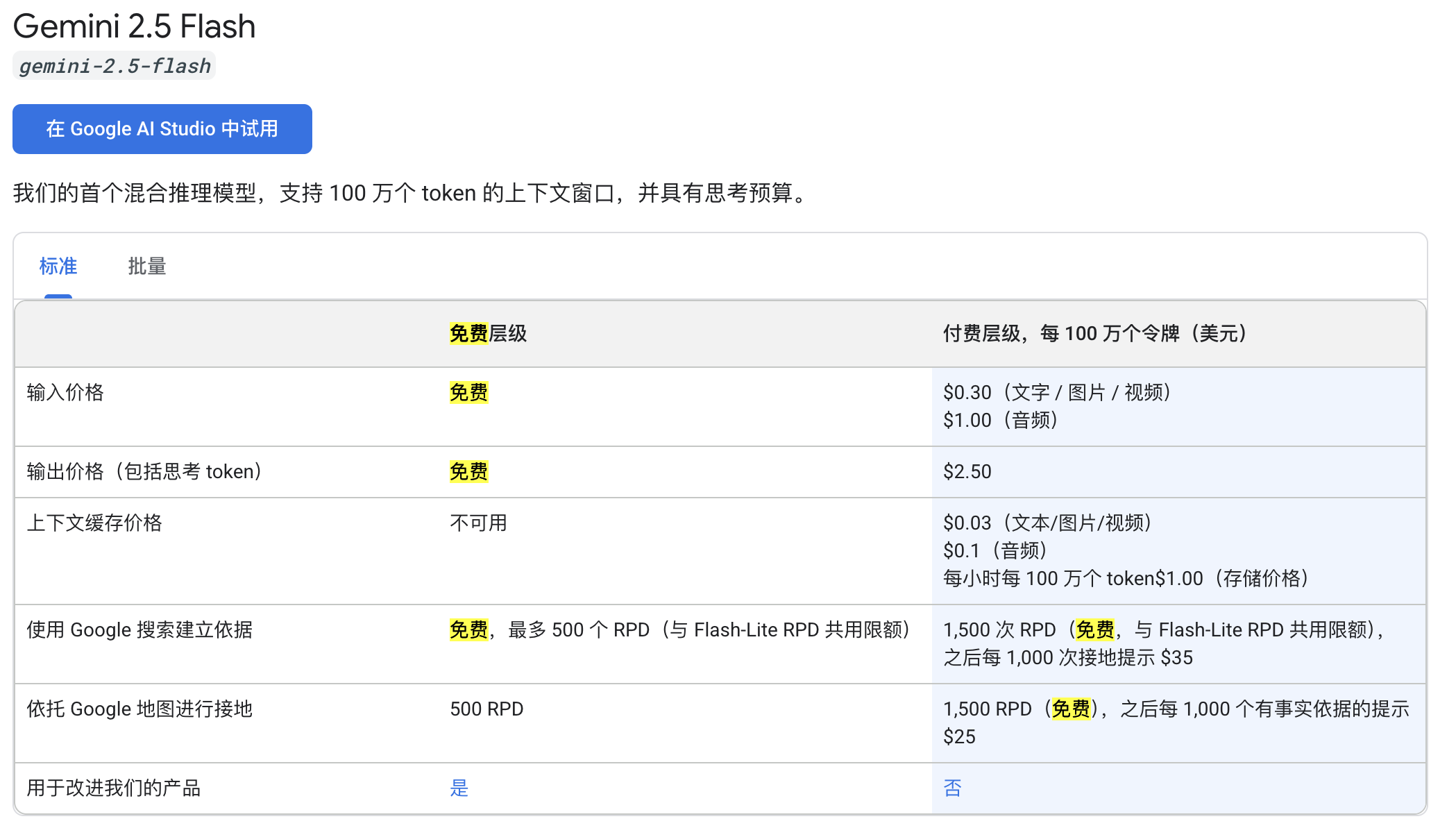Click the "$2.50" output price
1456x837 pixels.
click(967, 471)
